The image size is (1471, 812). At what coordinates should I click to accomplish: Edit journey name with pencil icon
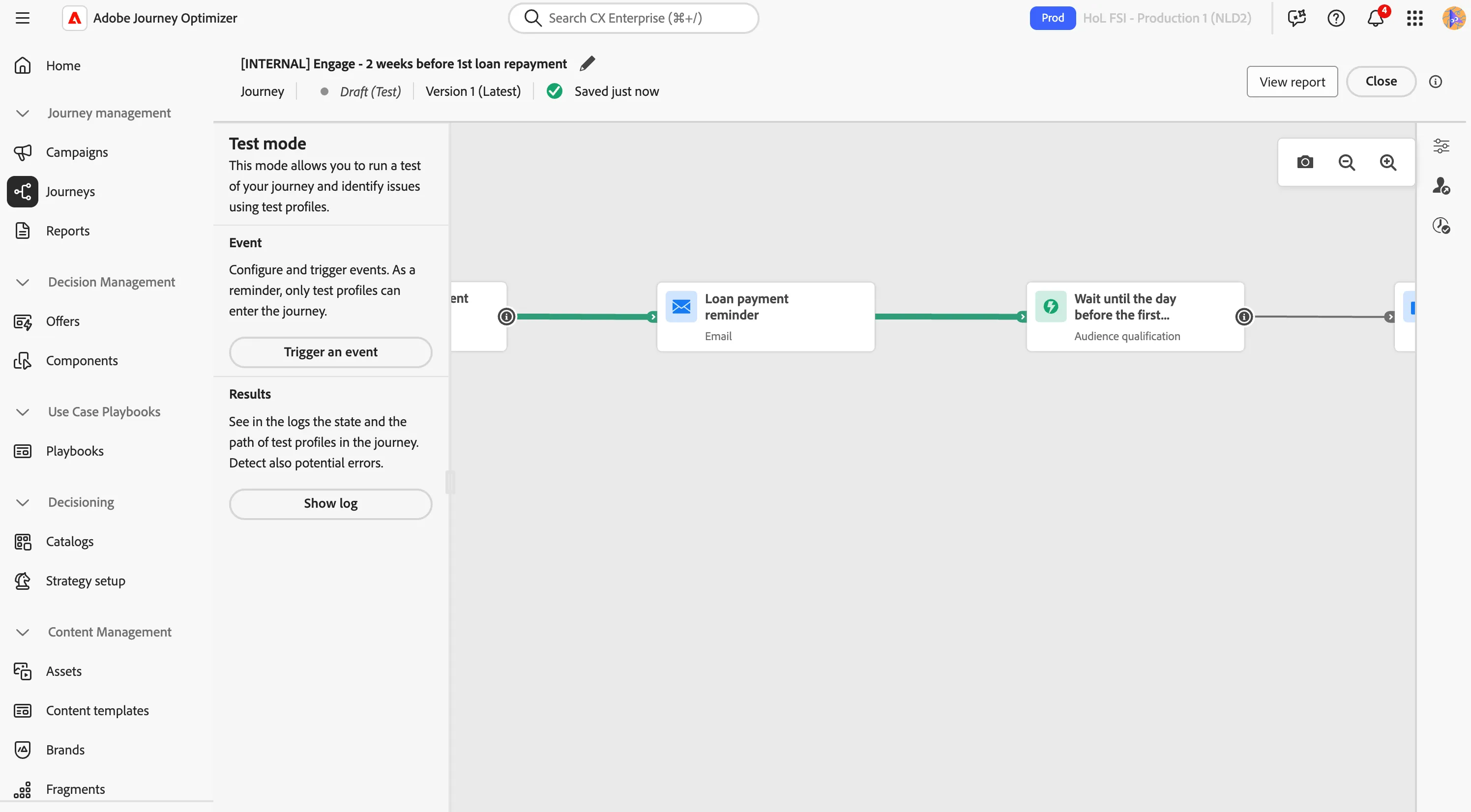587,63
